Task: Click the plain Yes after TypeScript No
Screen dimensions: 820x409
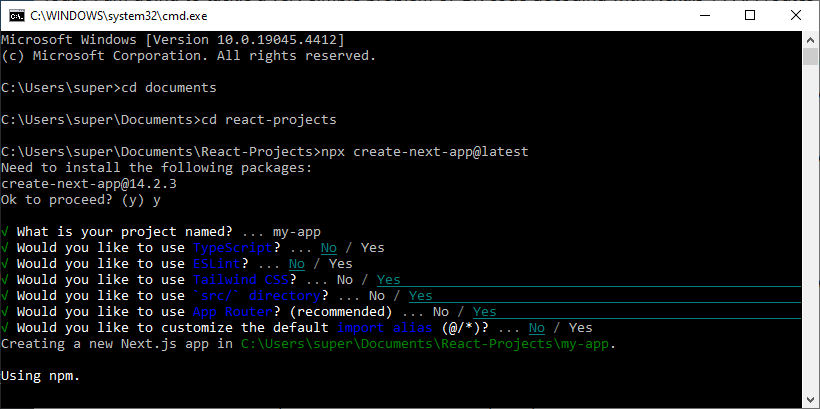Action: click(372, 247)
